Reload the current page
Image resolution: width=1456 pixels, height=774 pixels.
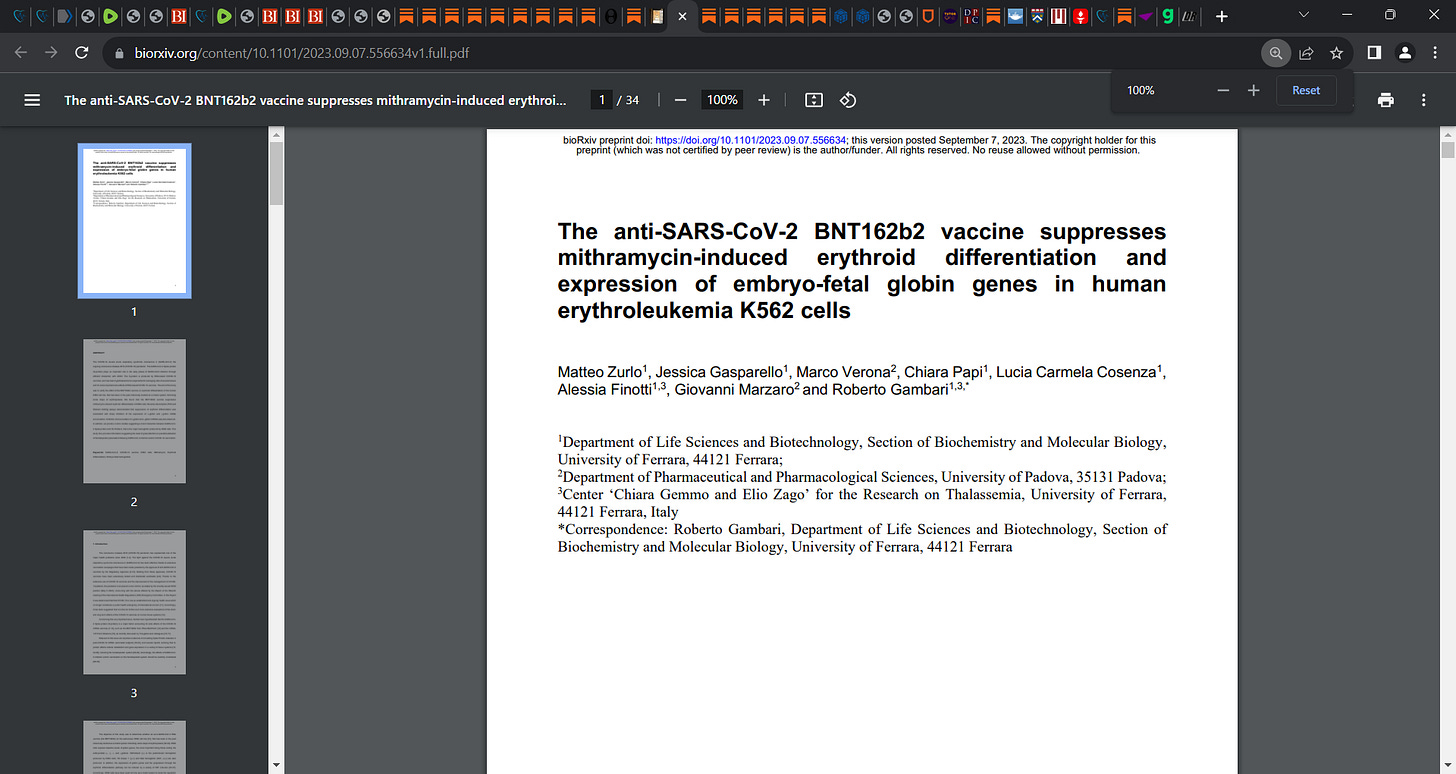[x=82, y=53]
